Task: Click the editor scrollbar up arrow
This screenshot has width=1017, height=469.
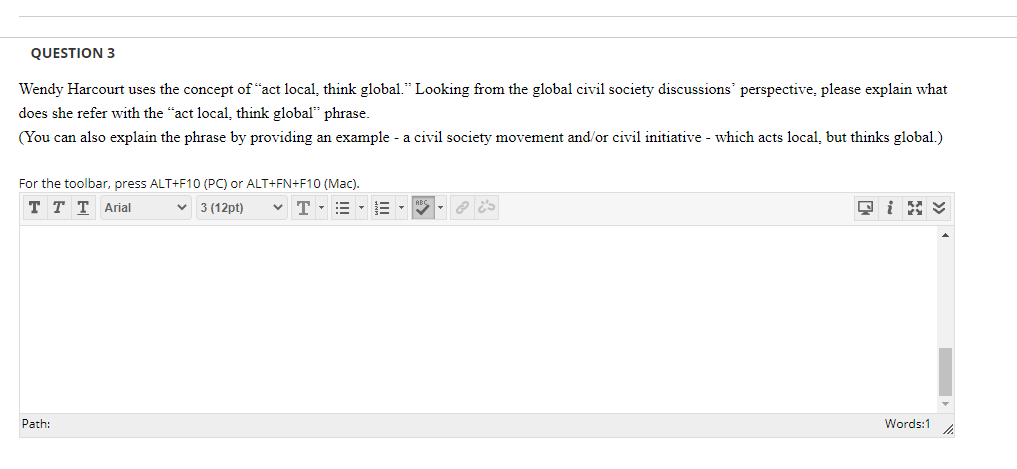Action: [x=945, y=235]
